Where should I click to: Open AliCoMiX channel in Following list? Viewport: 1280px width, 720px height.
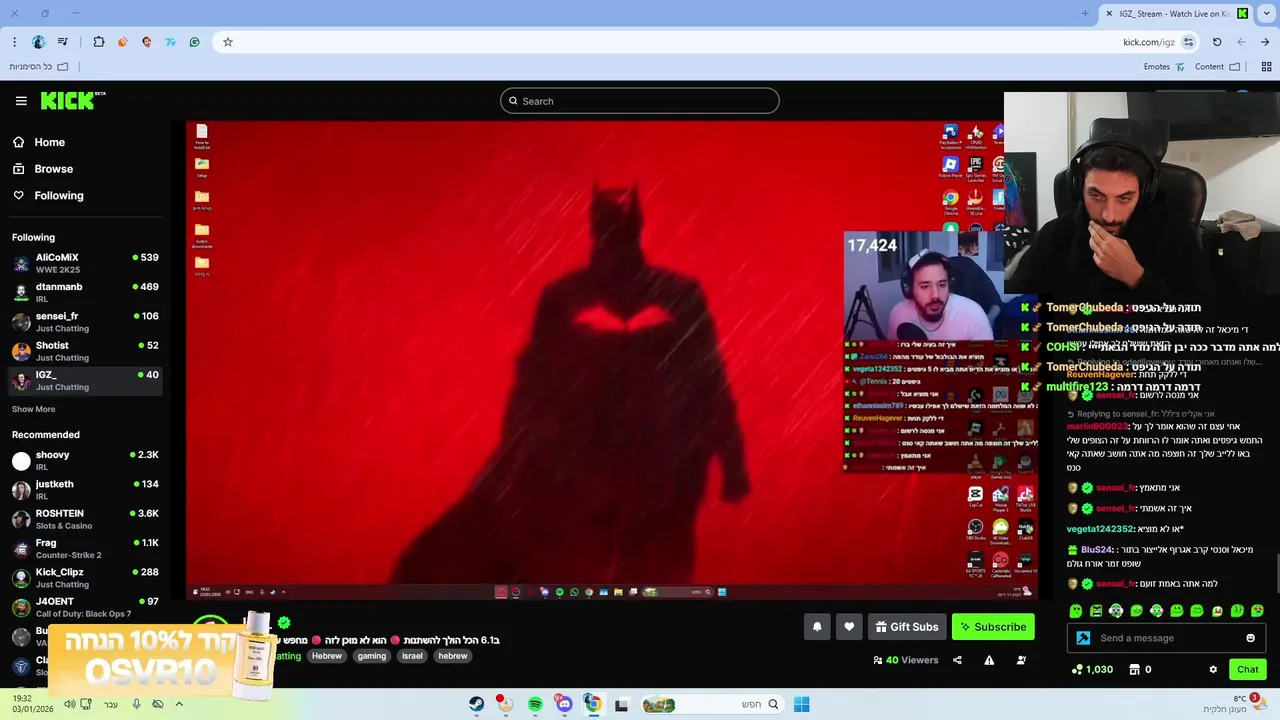[85, 264]
